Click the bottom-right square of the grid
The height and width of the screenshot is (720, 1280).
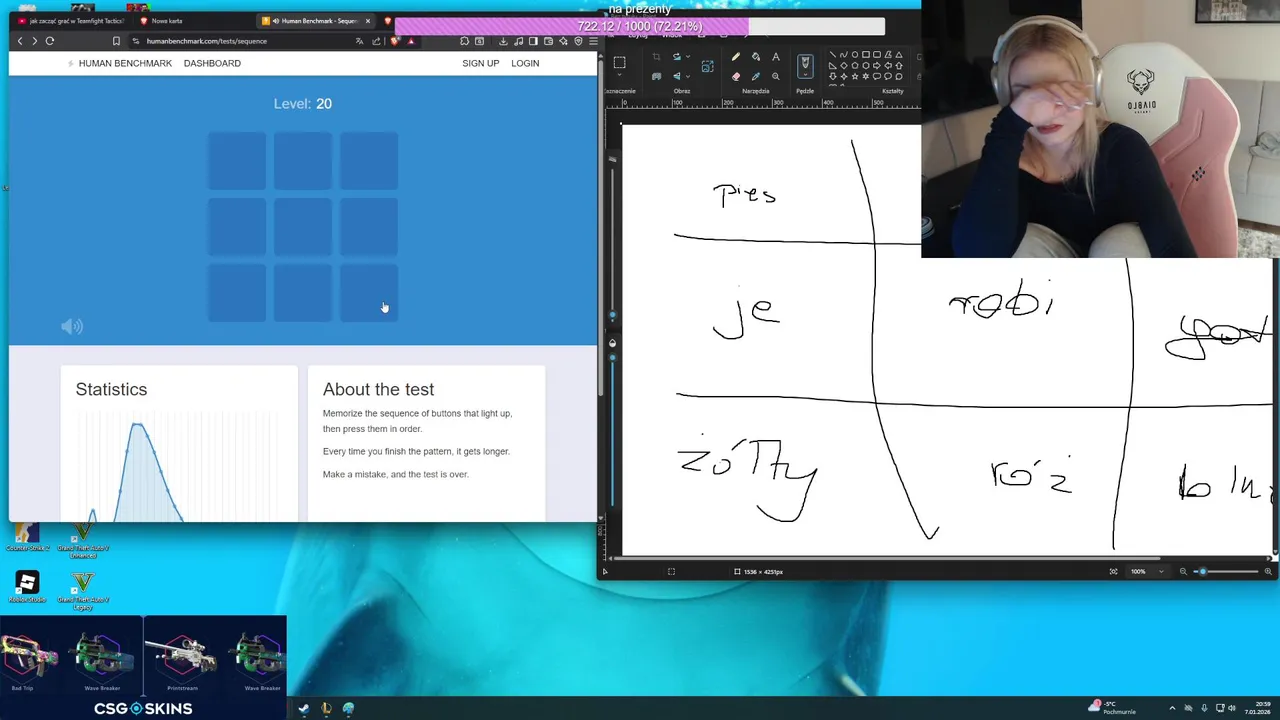(x=369, y=293)
